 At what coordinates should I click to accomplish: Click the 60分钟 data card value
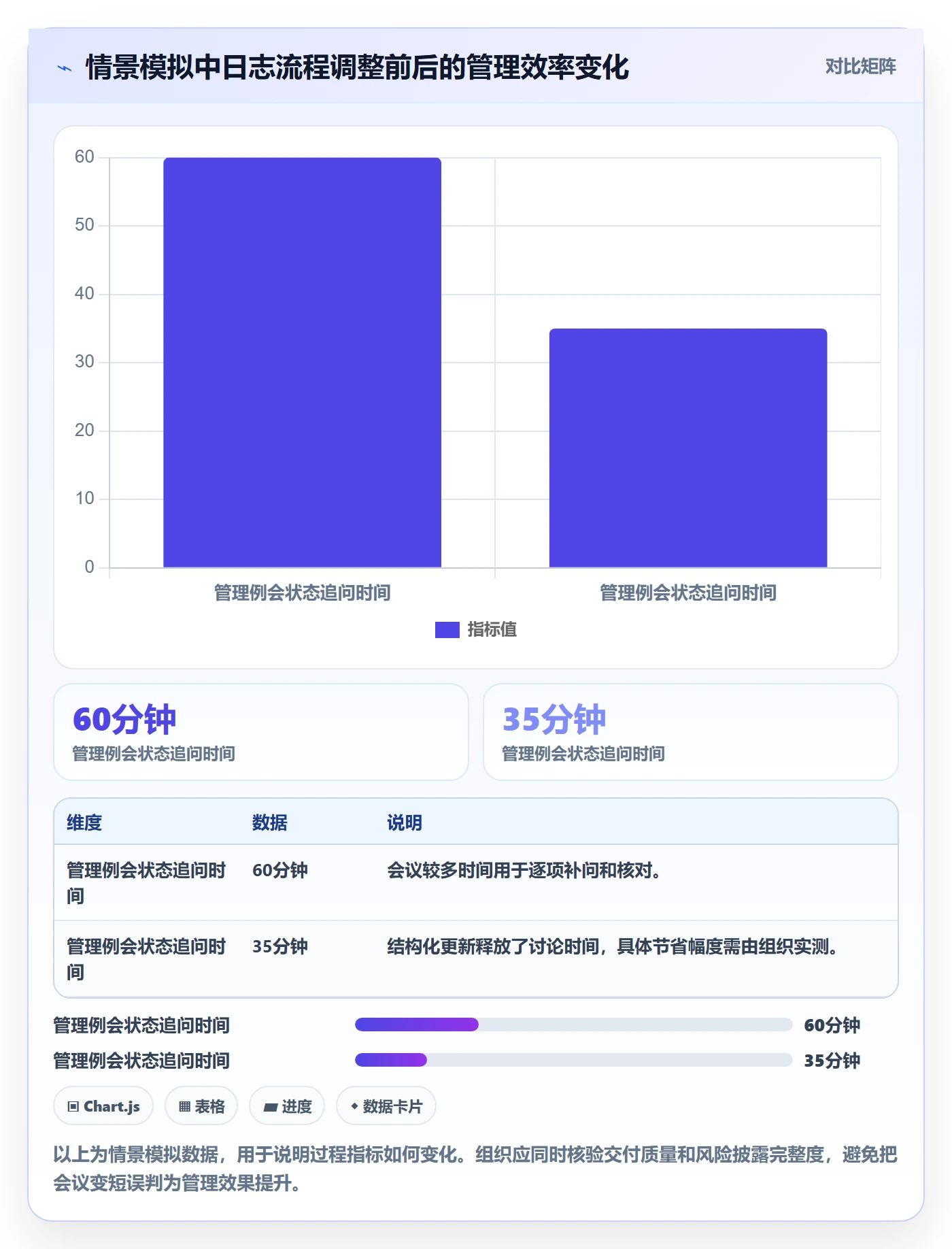[x=124, y=719]
